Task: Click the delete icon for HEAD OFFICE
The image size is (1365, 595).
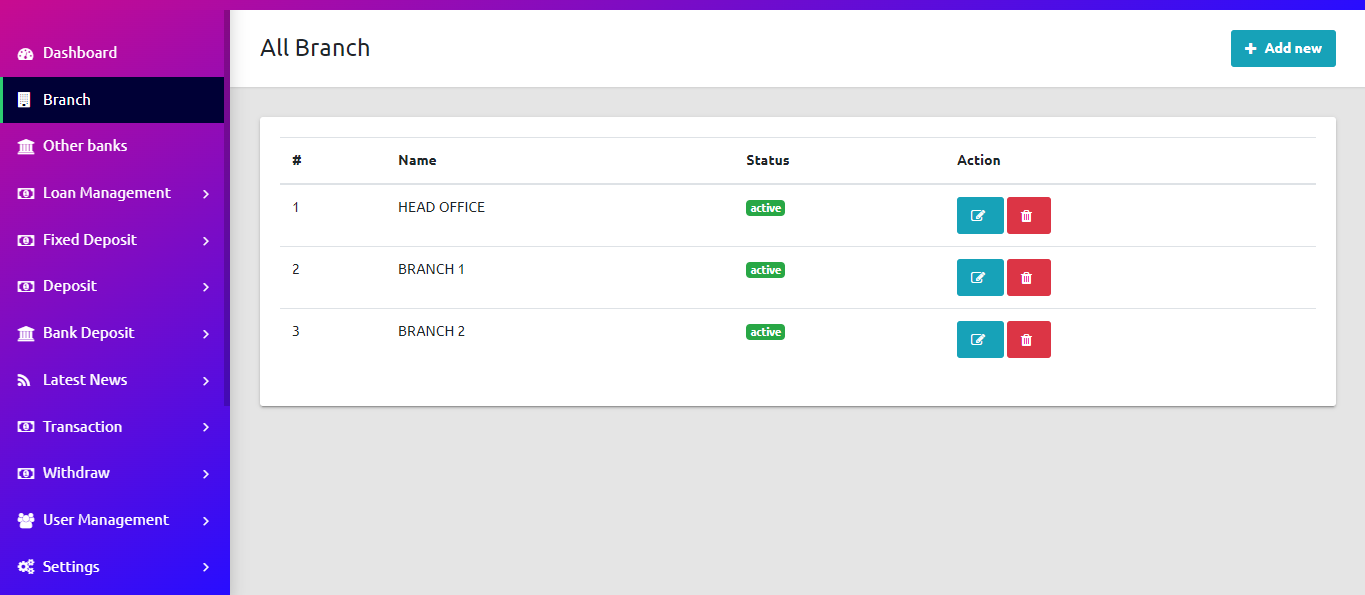Action: coord(1028,215)
